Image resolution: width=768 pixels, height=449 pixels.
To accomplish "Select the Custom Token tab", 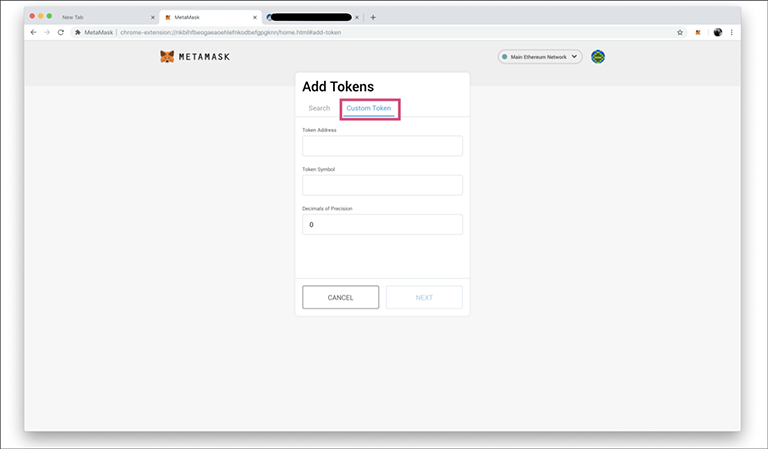I will coord(369,108).
